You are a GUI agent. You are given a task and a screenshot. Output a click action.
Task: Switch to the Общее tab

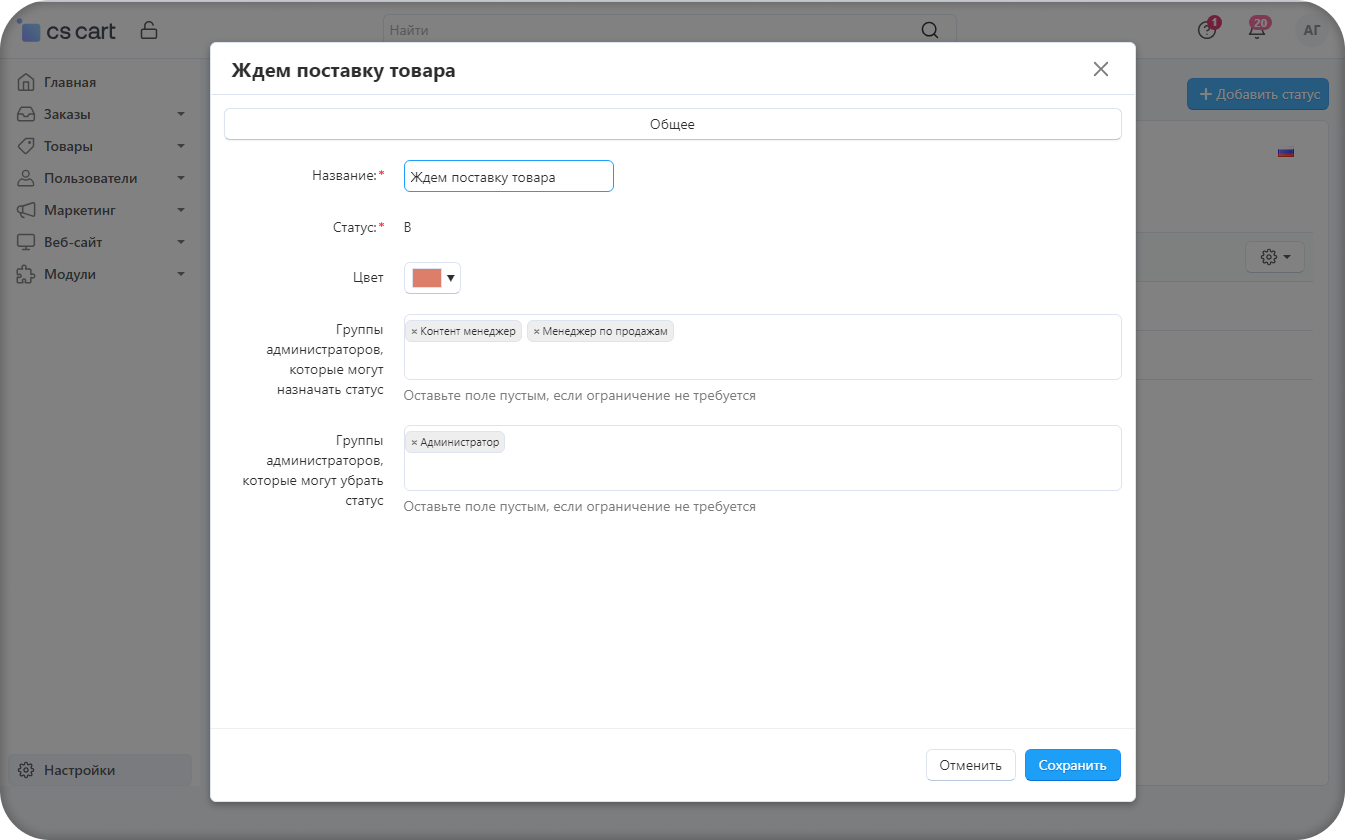(x=672, y=124)
